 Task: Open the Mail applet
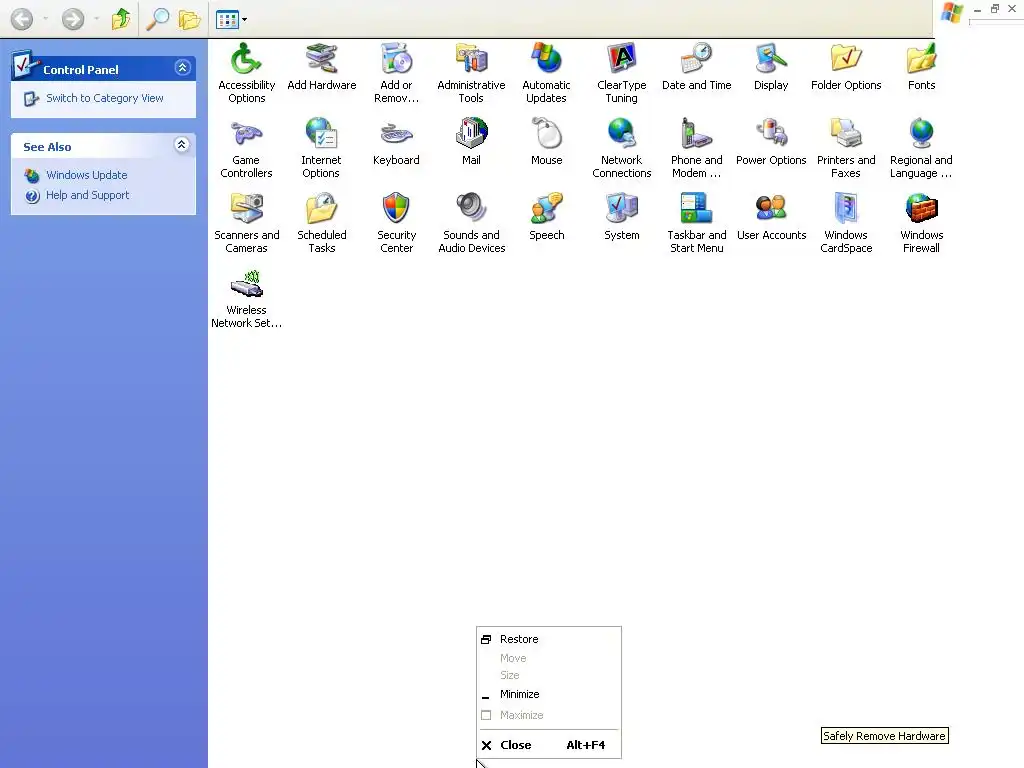471,142
